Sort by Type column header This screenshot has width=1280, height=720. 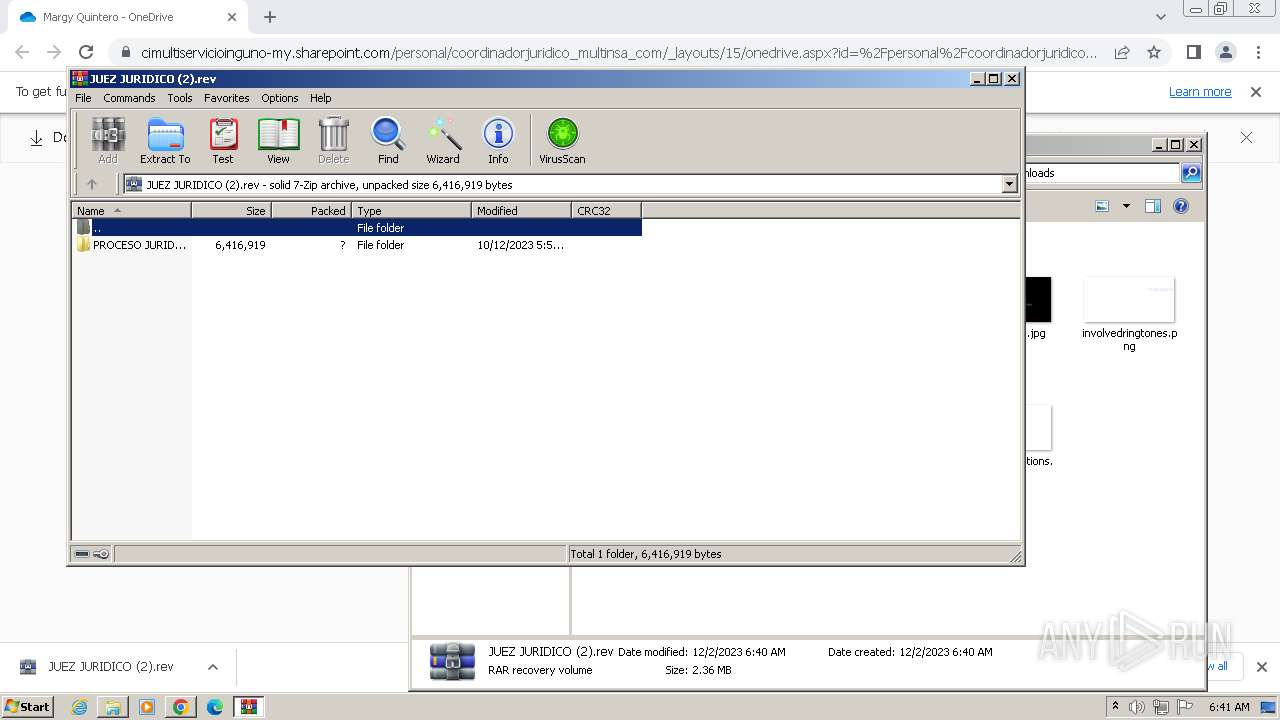(x=411, y=210)
